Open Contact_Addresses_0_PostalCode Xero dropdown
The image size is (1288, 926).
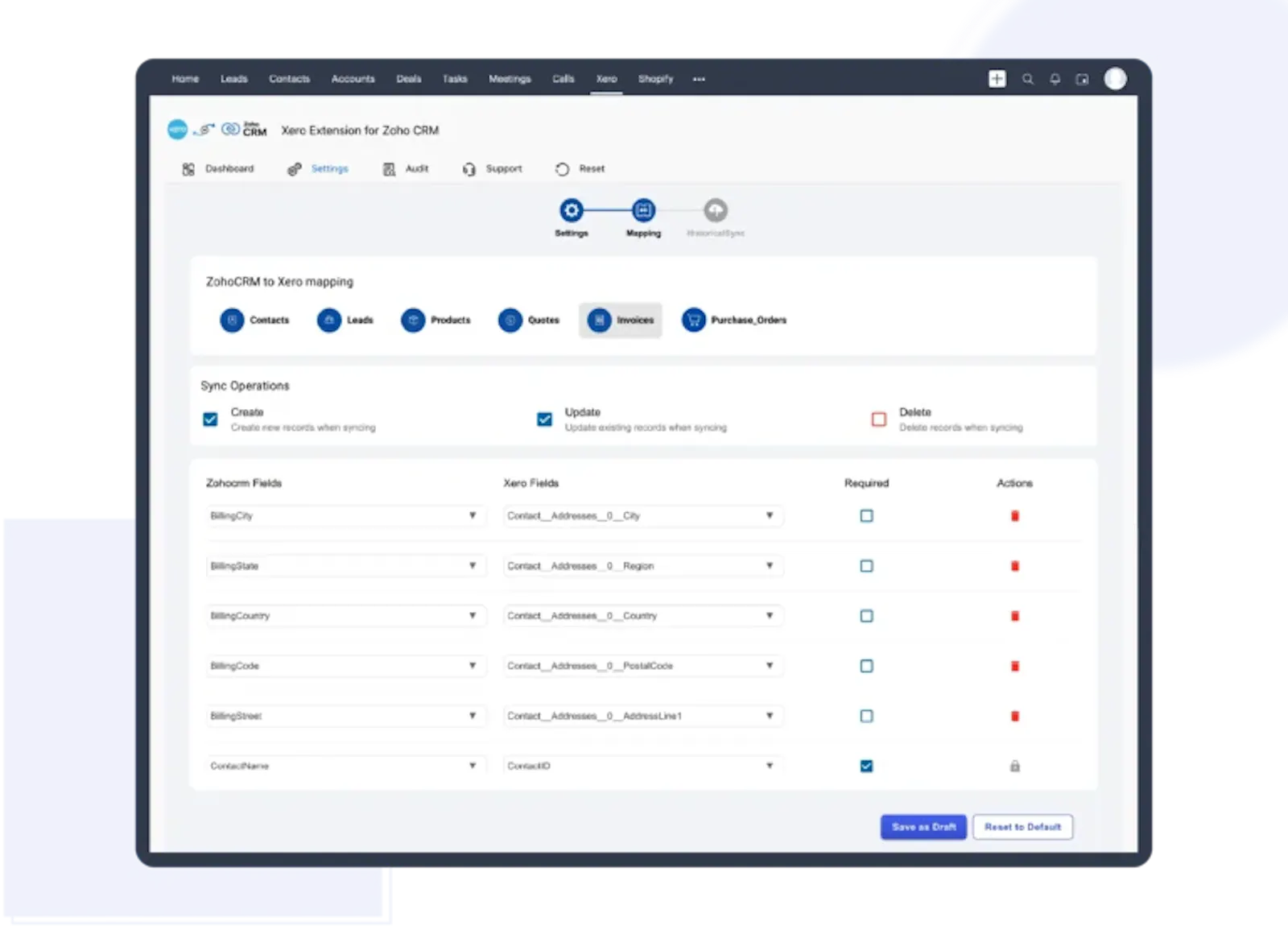(643, 666)
